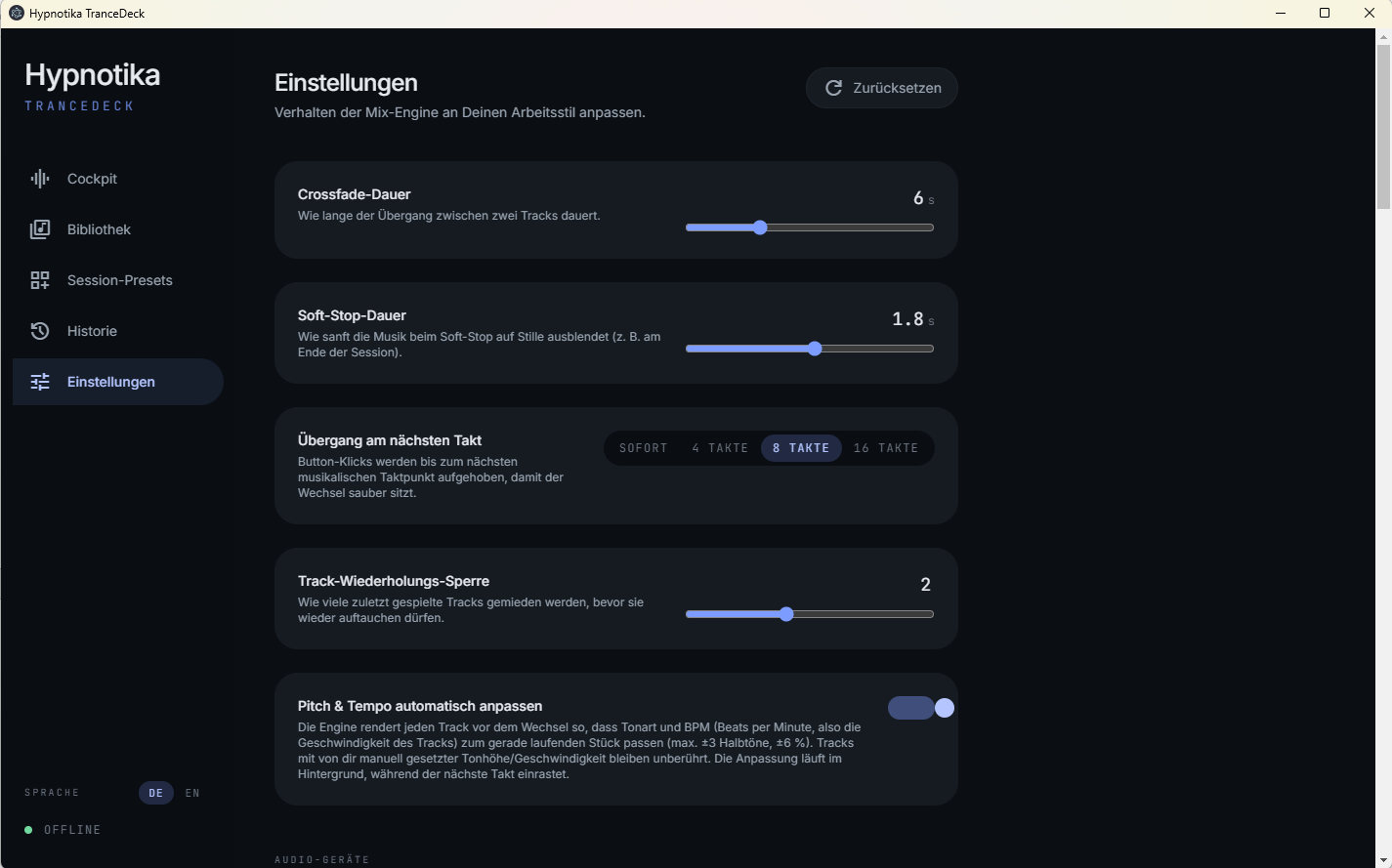Switch the language to EN
1392x868 pixels.
point(192,793)
